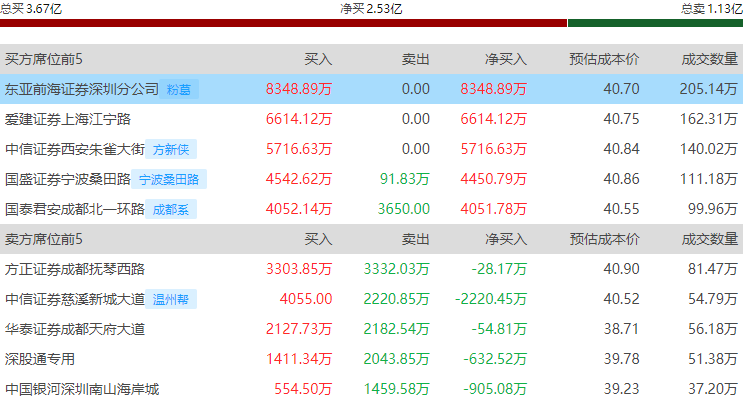
Task: Click the 方新侠 tag badge
Action: click(171, 149)
